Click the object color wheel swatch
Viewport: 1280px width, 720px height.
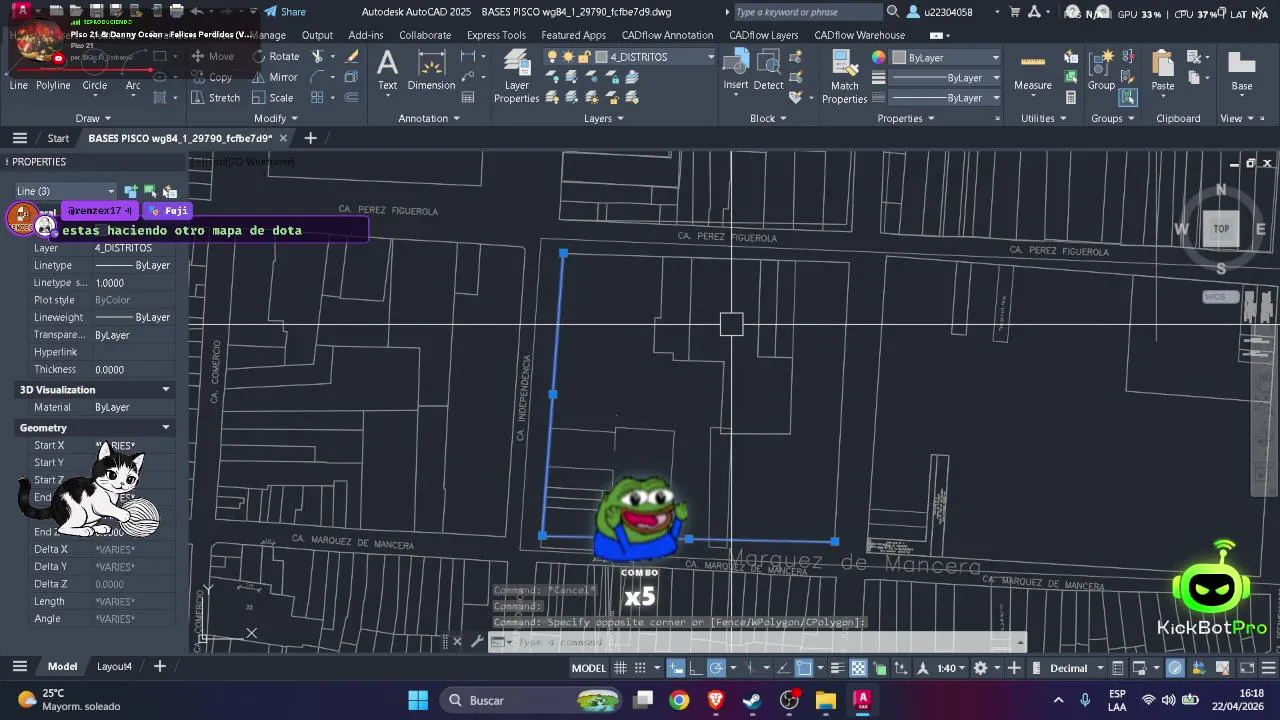click(879, 57)
